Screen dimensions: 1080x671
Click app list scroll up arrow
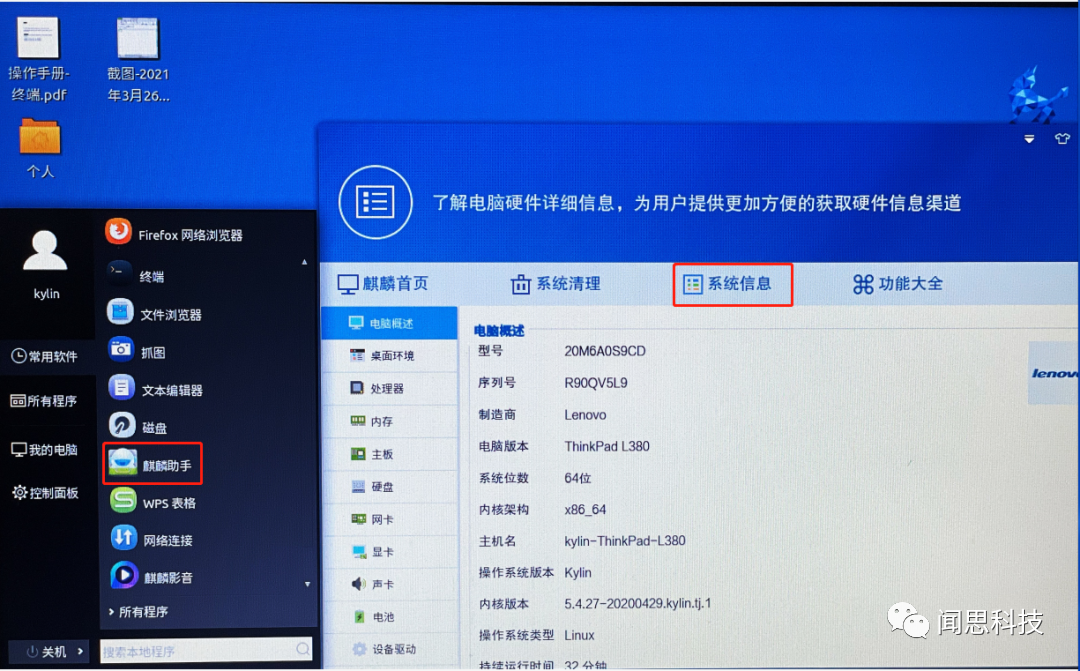[304, 262]
